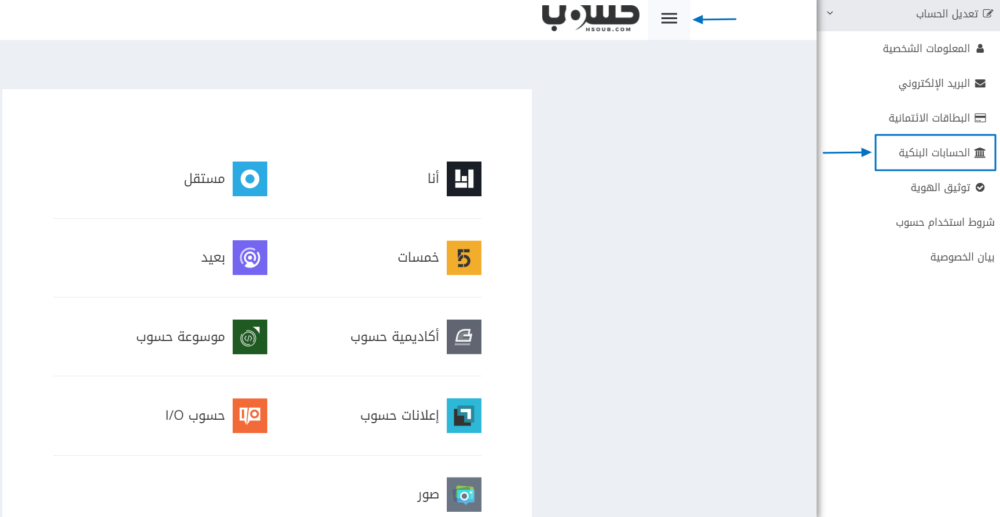1000x517 pixels.
Task: Open the Ana (أنا) app icon
Action: coord(464,179)
